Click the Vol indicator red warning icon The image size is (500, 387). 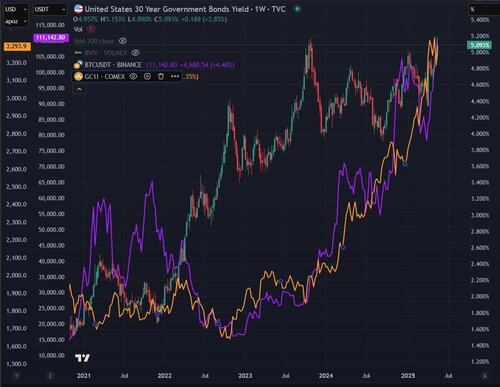tap(90, 29)
